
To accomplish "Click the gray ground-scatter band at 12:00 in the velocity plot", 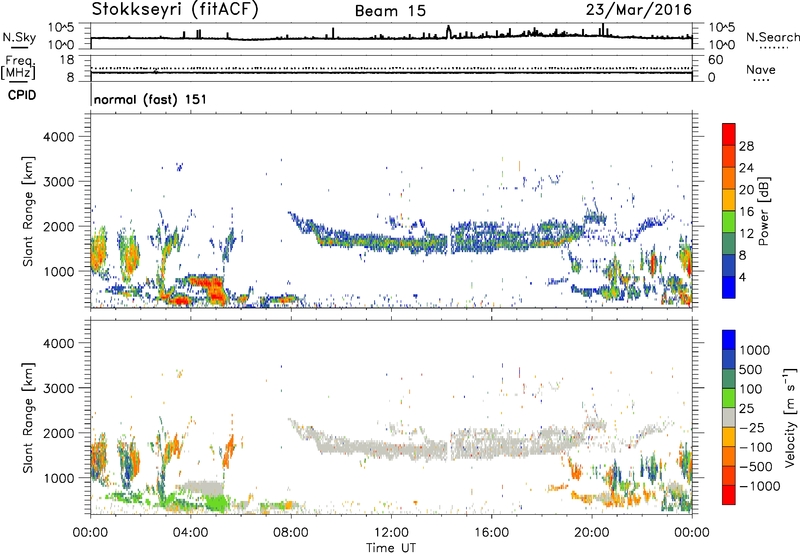I will coord(391,449).
